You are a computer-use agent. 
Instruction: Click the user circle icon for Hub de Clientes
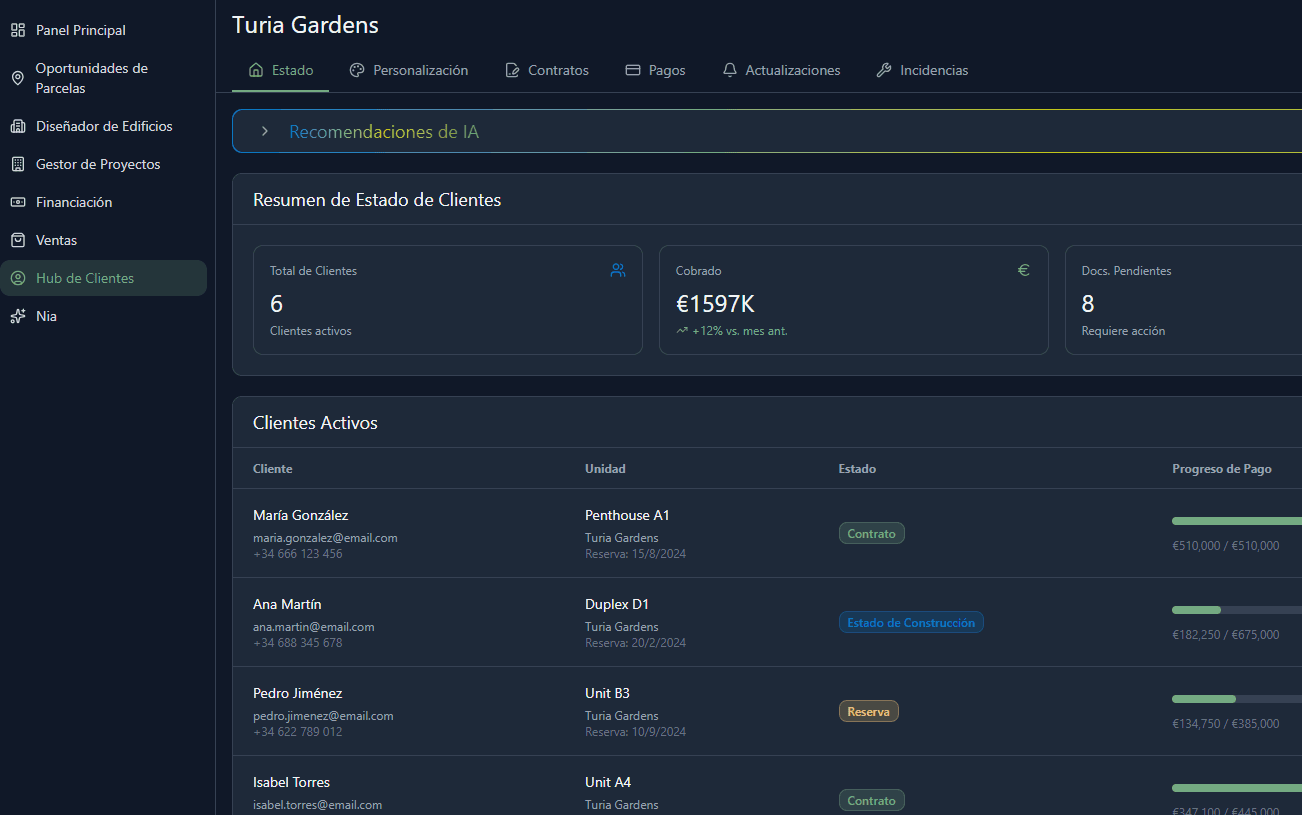point(18,278)
